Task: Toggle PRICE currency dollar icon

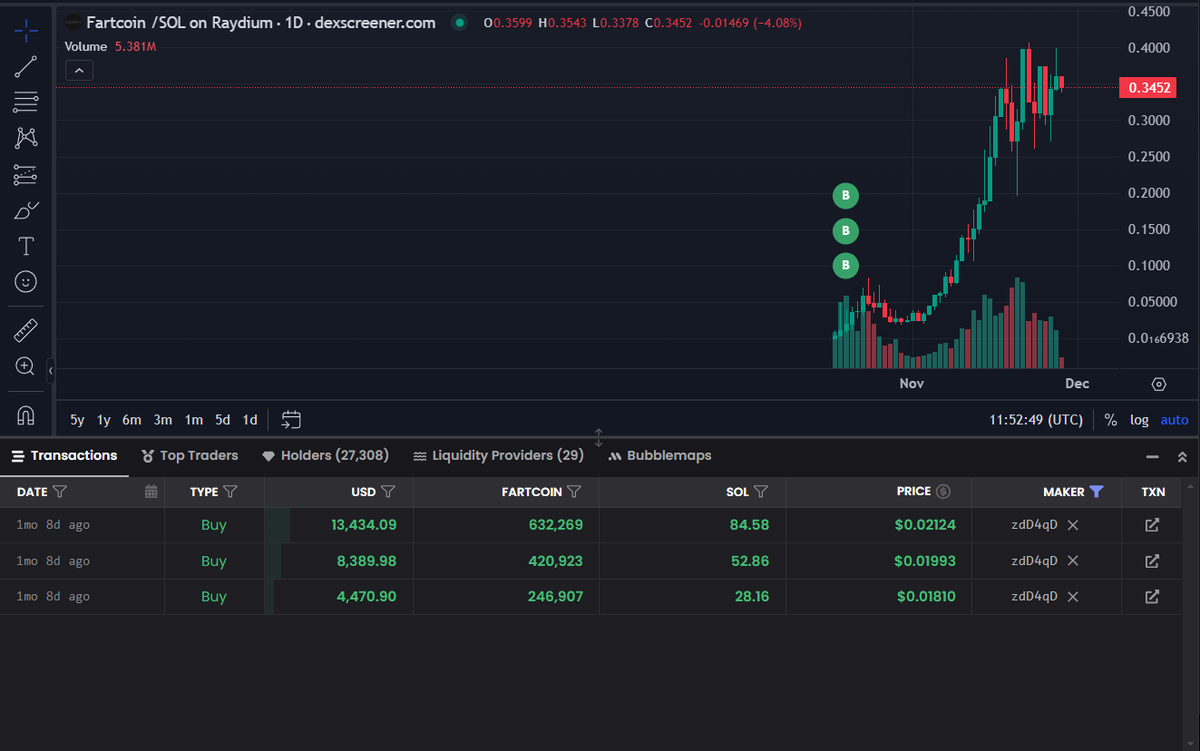Action: (943, 491)
